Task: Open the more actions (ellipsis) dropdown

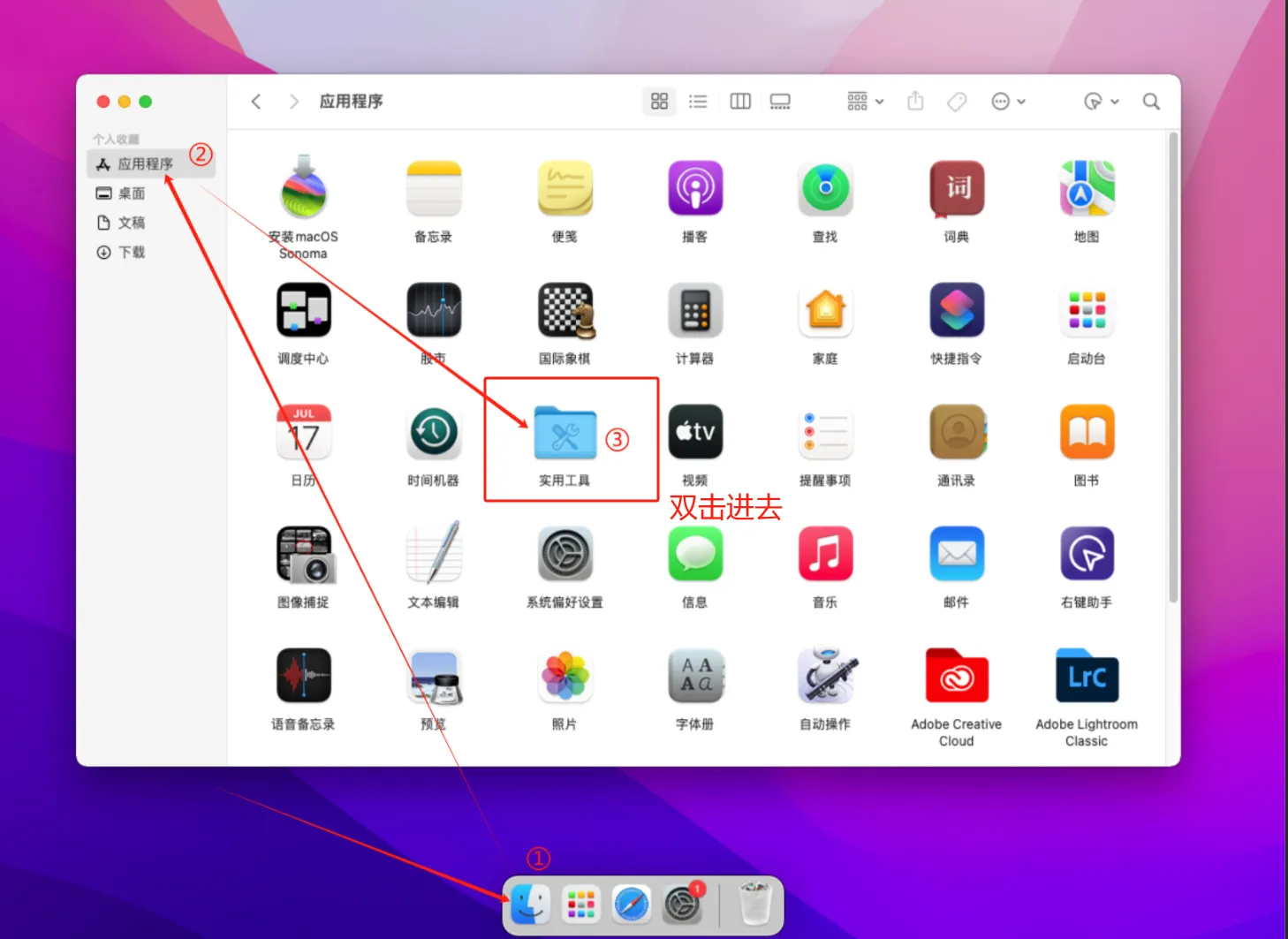Action: pos(1008,102)
